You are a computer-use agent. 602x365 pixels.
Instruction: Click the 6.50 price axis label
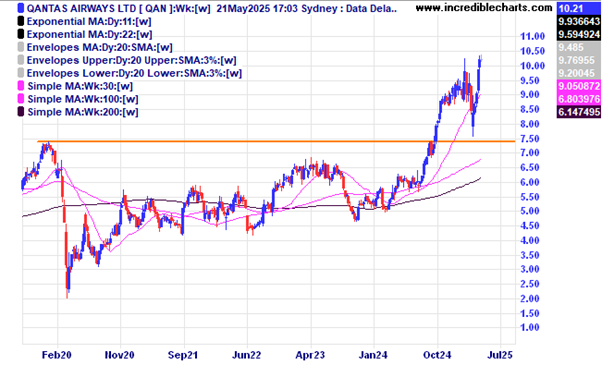coord(530,167)
